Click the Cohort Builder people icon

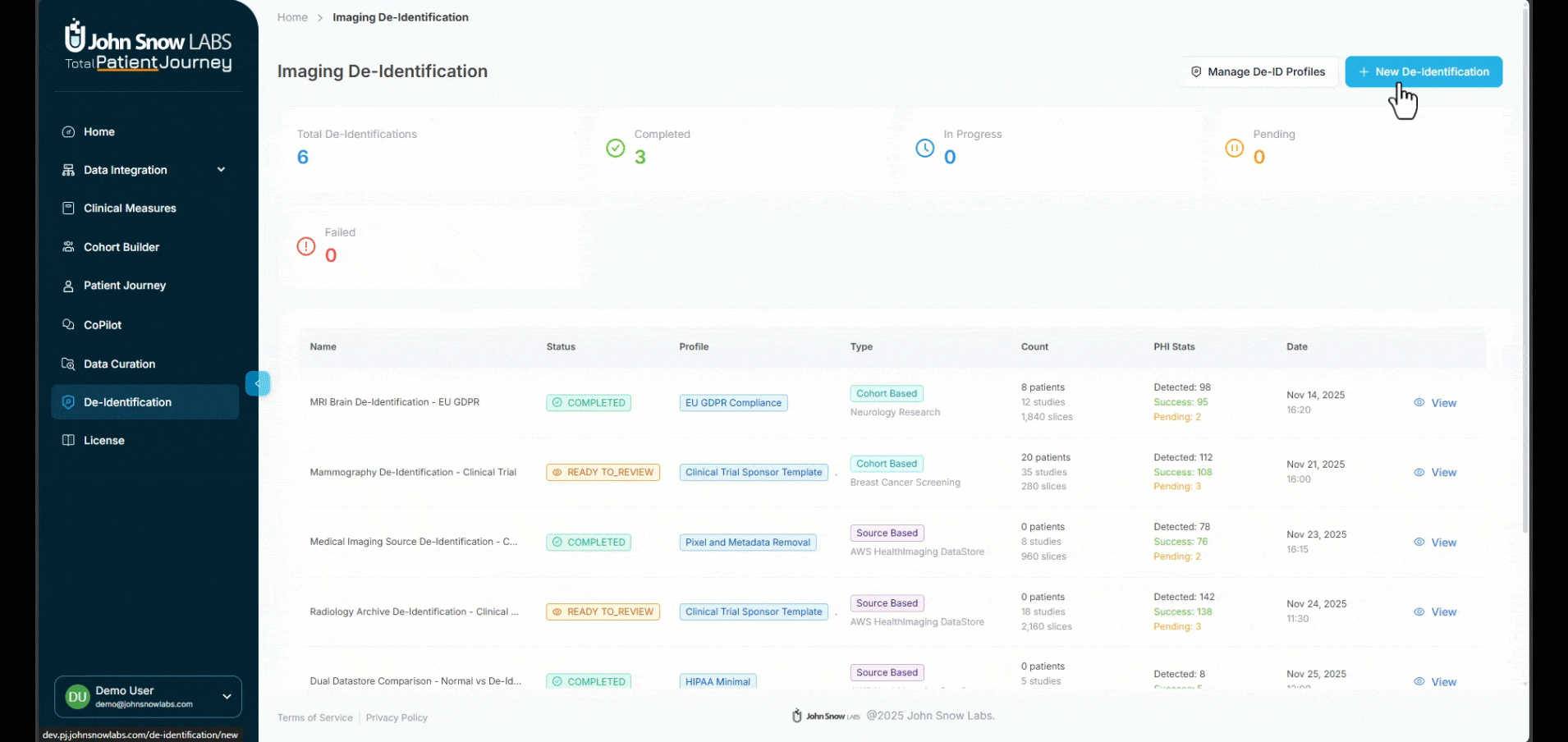click(x=69, y=247)
